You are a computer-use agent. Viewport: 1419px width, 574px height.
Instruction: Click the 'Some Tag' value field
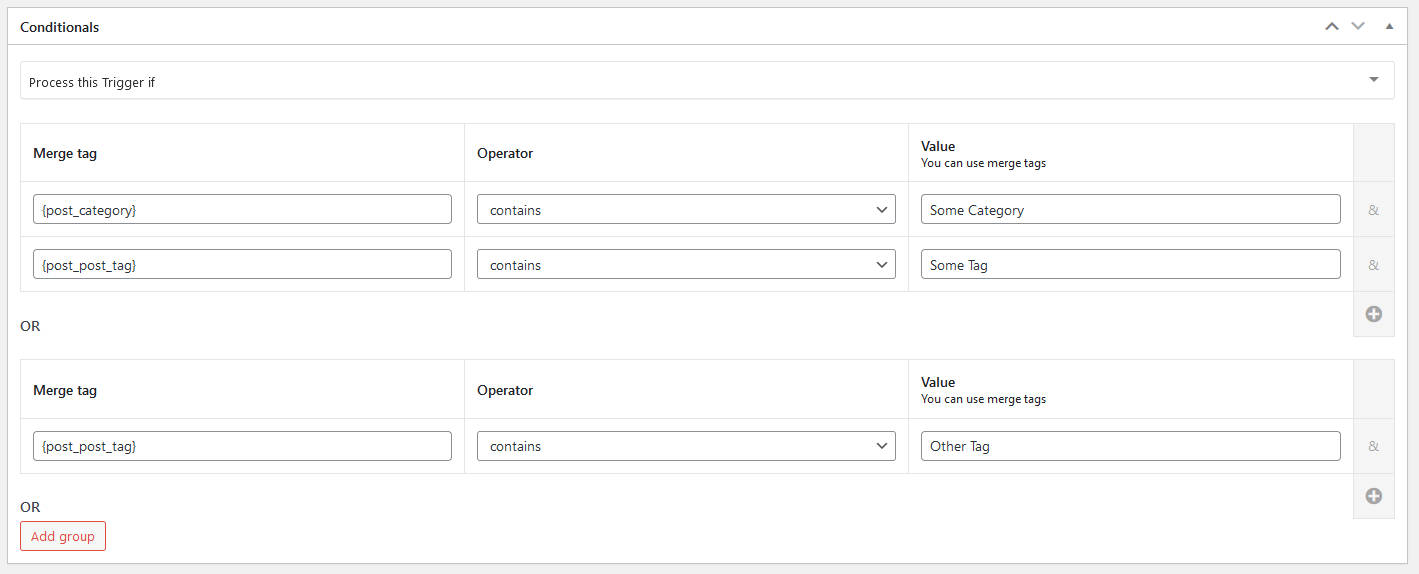[1130, 265]
